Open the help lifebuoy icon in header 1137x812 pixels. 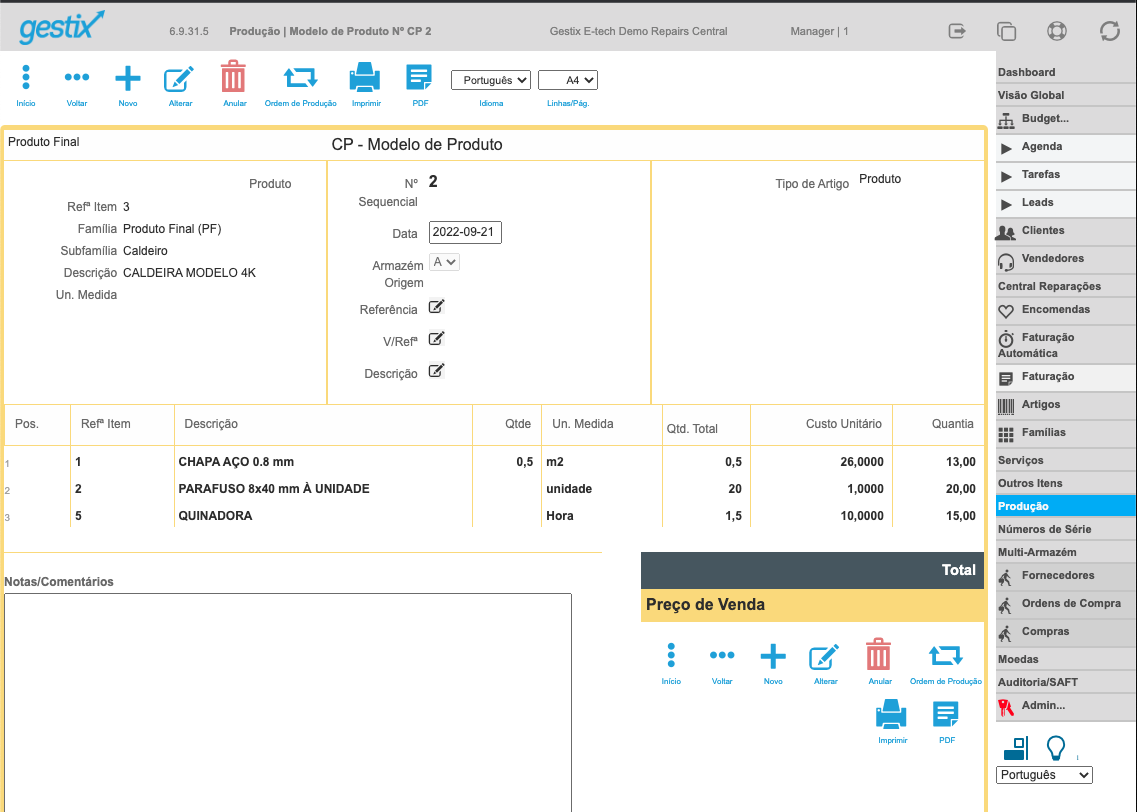(1057, 31)
